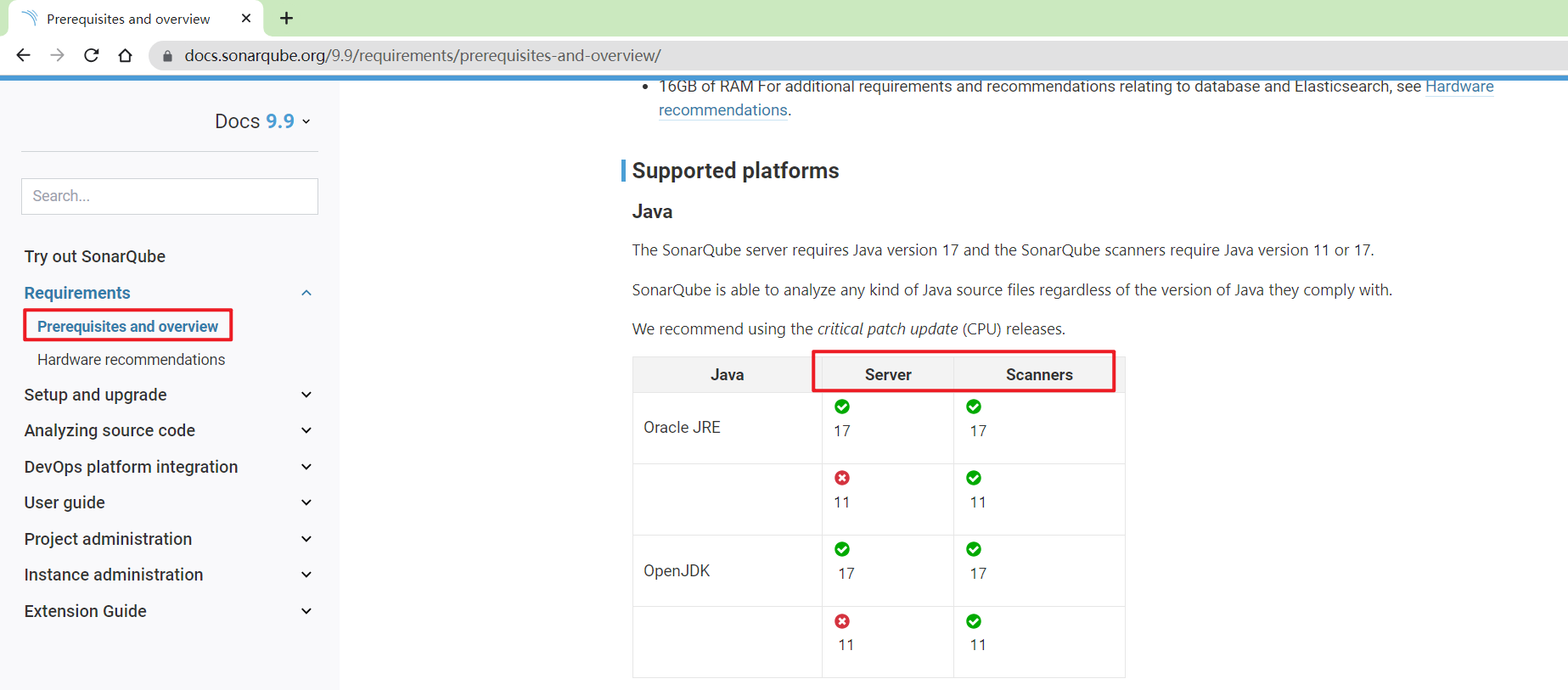Screen dimensions: 1568x690
Task: Expand the DevOps platform integration chevron
Action: pos(306,467)
